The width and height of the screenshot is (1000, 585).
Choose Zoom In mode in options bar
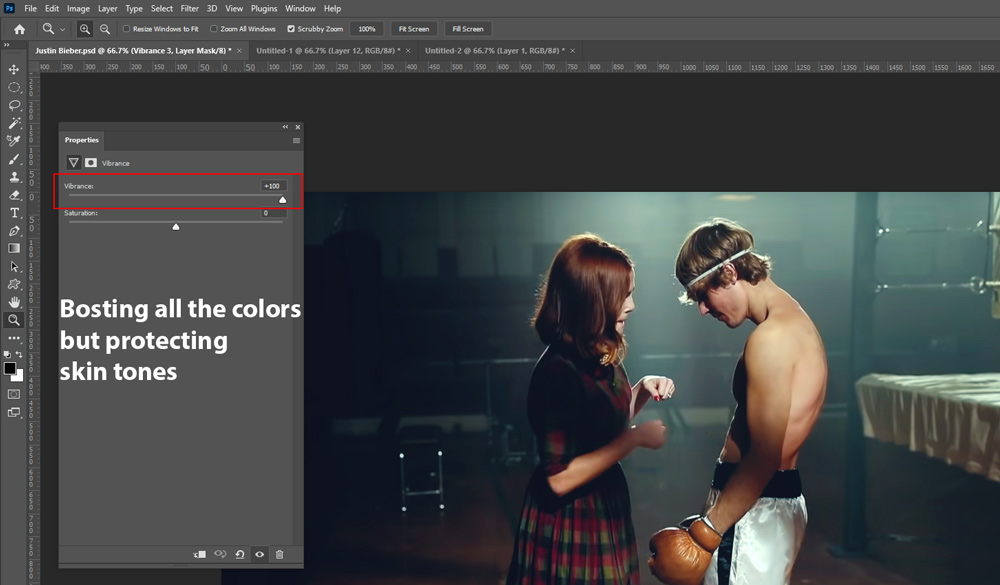pyautogui.click(x=84, y=29)
